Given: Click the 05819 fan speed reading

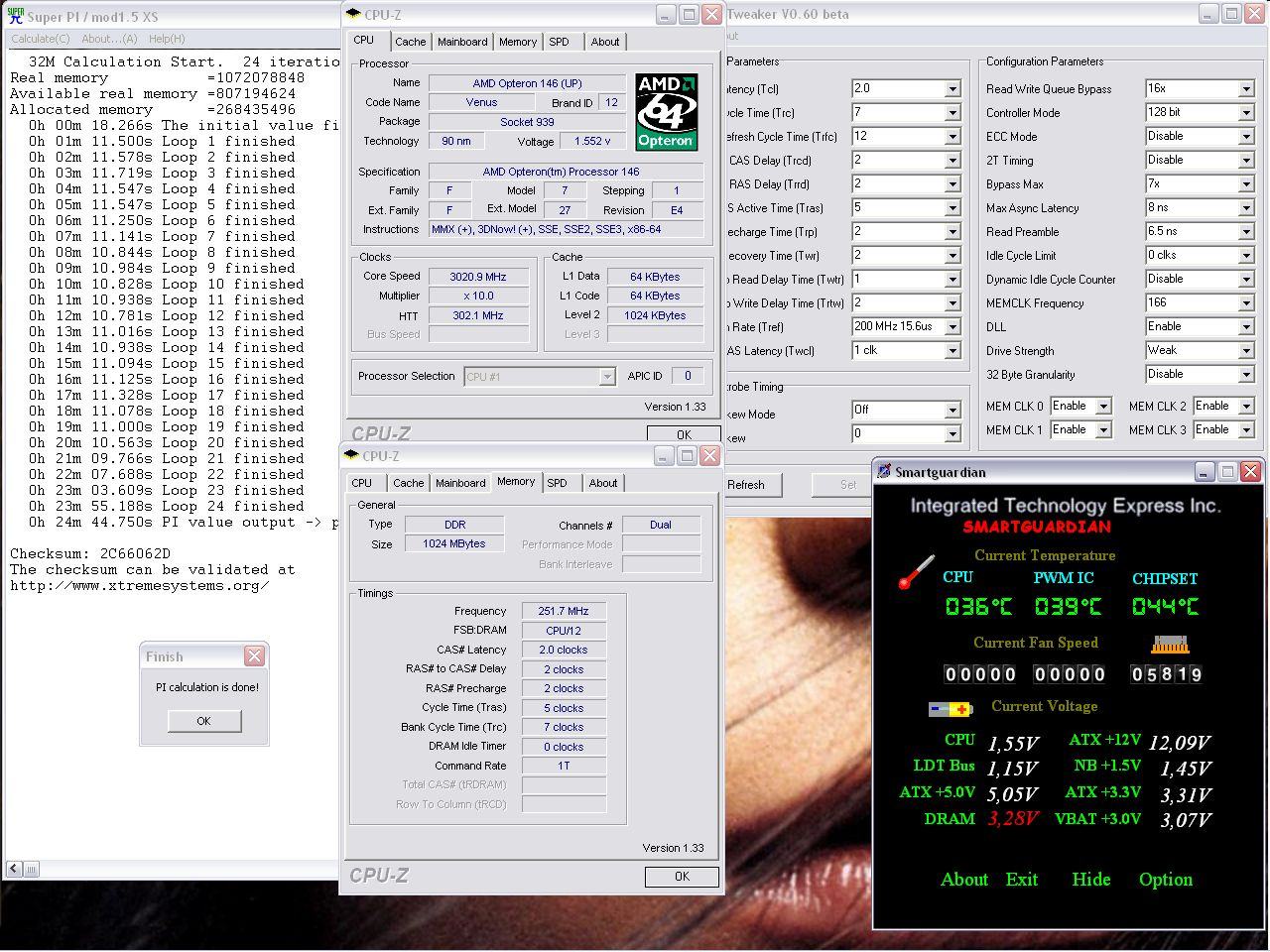Looking at the screenshot, I should (x=1167, y=674).
